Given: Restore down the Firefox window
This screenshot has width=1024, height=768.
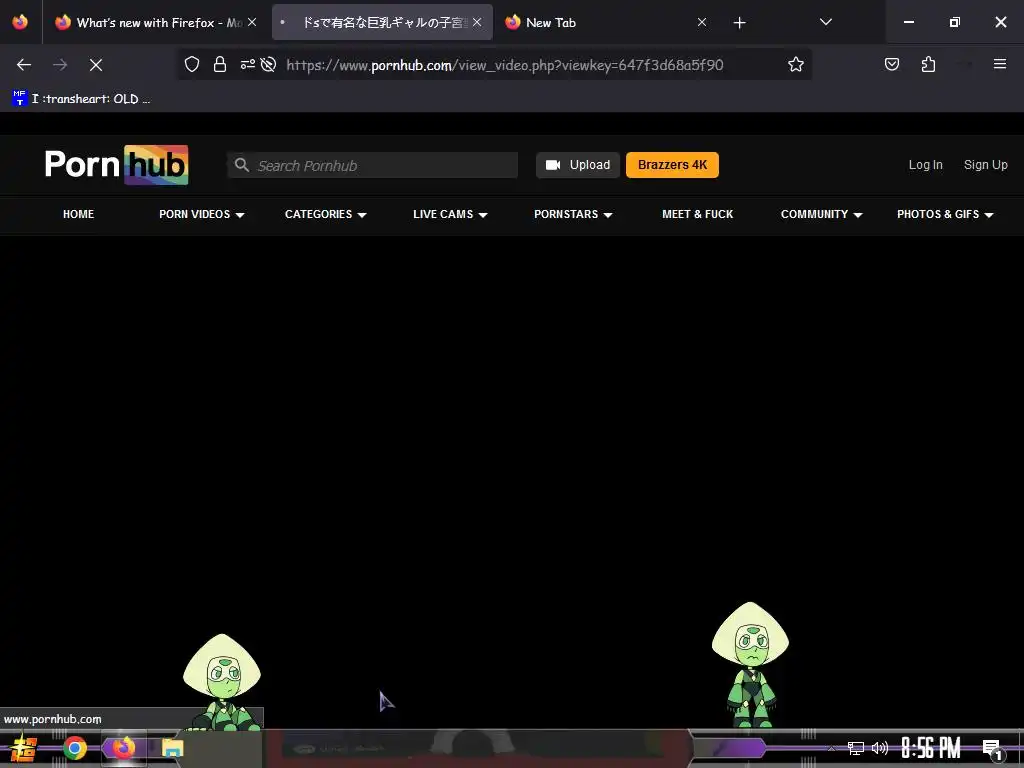Looking at the screenshot, I should [955, 22].
